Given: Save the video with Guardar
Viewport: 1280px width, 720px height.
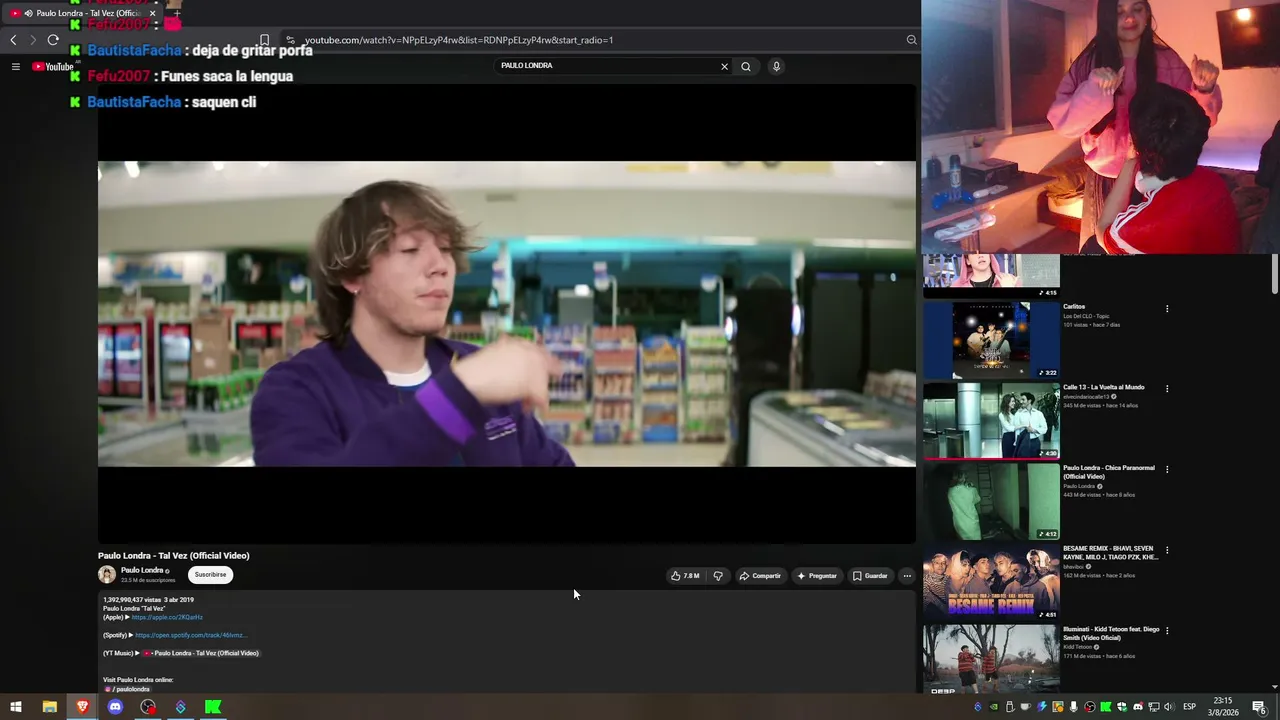Looking at the screenshot, I should 870,576.
